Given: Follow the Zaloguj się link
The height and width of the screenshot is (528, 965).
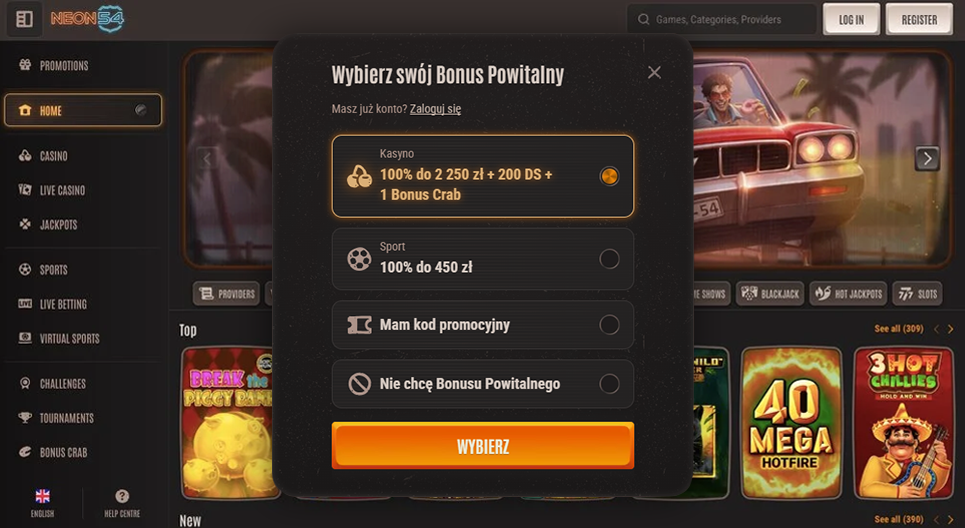Looking at the screenshot, I should click(x=435, y=109).
